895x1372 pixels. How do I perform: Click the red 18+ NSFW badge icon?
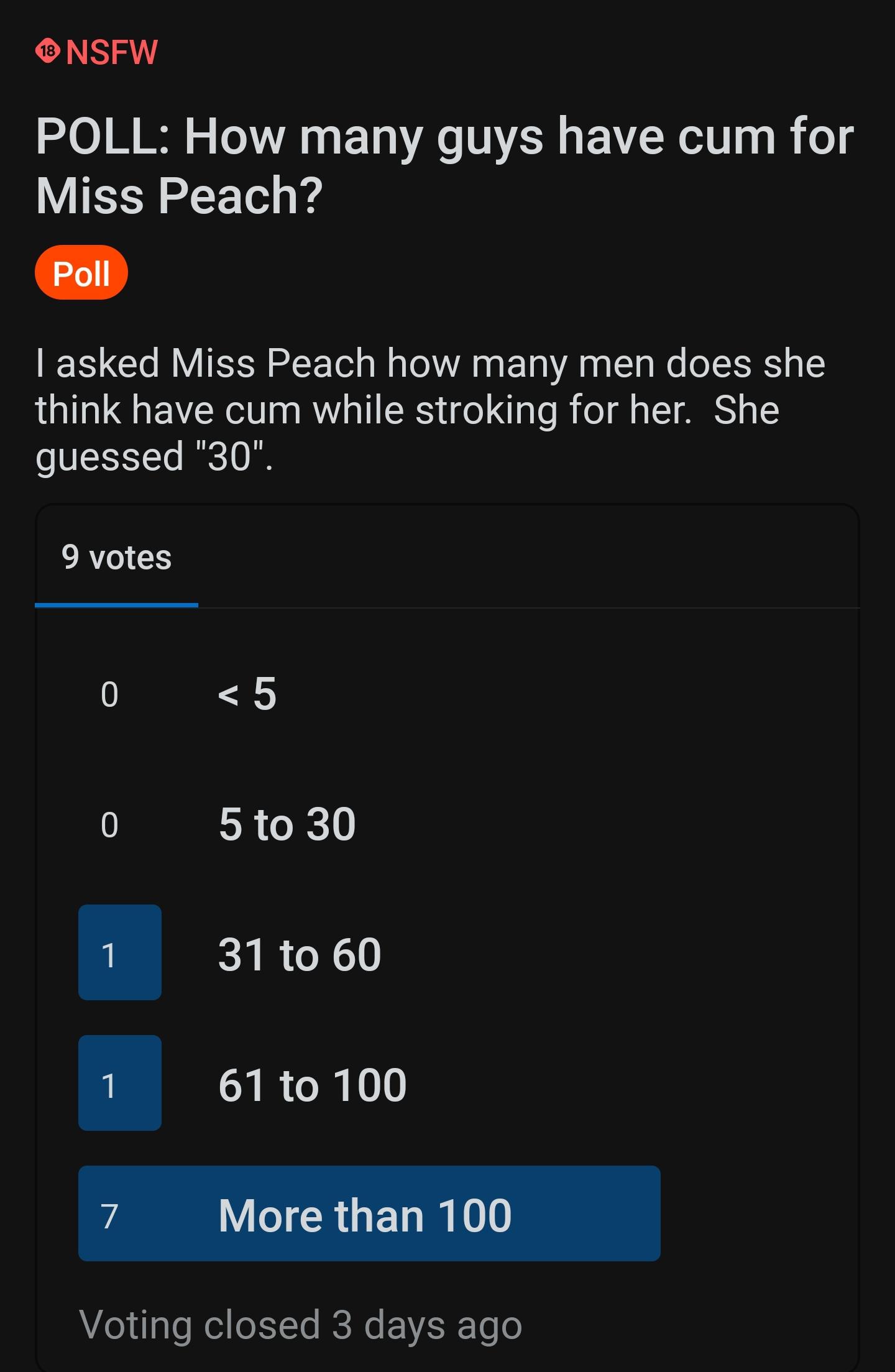48,51
